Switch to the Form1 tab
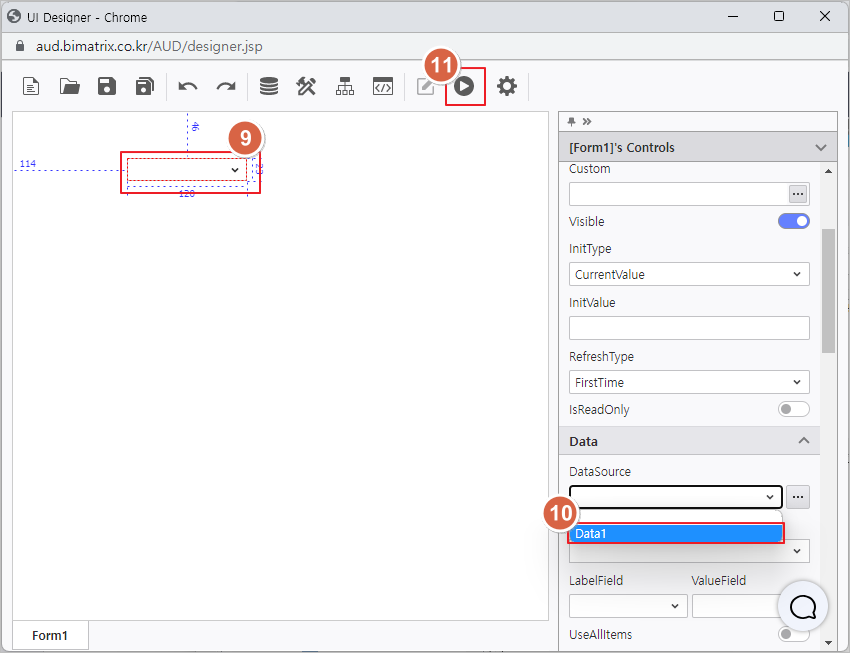Viewport: 850px width, 653px height. click(50, 635)
